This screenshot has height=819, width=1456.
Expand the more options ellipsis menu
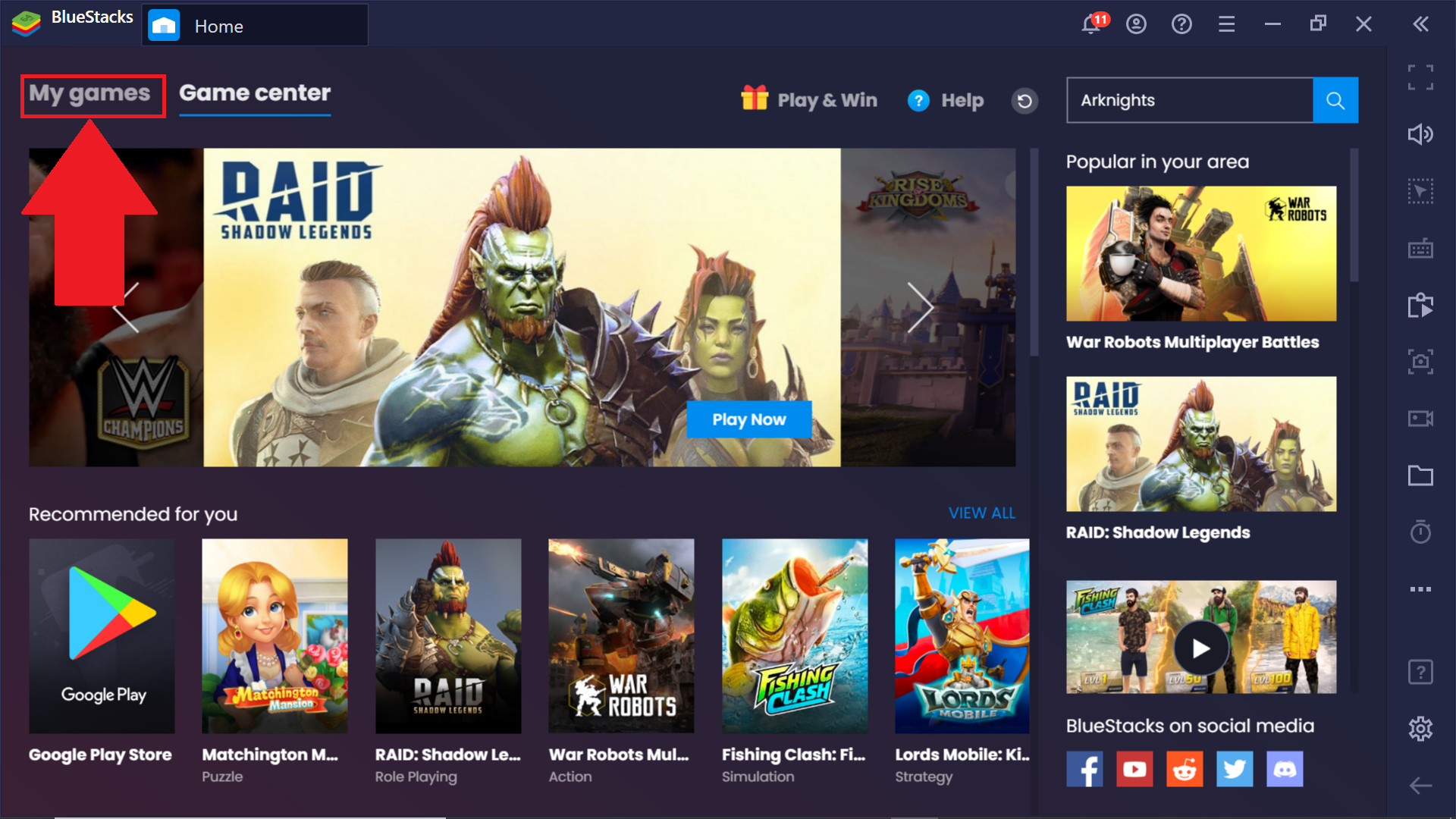(x=1420, y=589)
